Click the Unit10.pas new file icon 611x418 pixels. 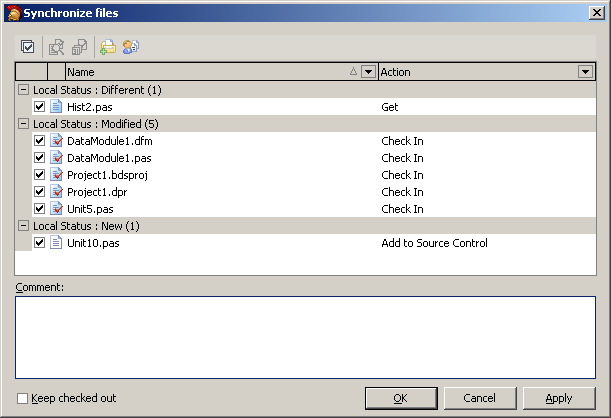point(57,243)
